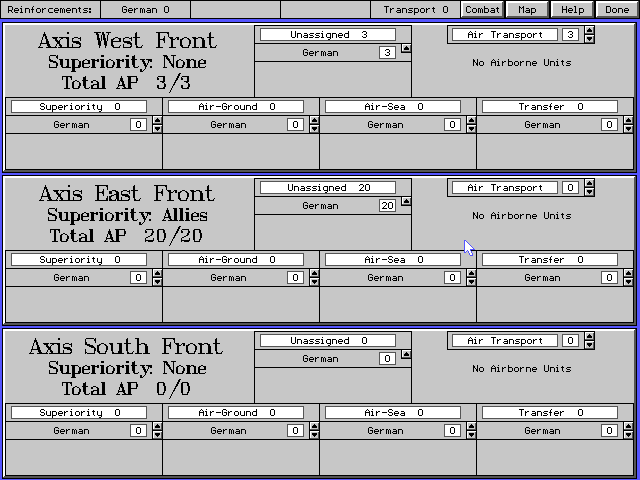This screenshot has width=640, height=480.
Task: Increase West Front Air-Ground German value
Action: click(x=314, y=120)
